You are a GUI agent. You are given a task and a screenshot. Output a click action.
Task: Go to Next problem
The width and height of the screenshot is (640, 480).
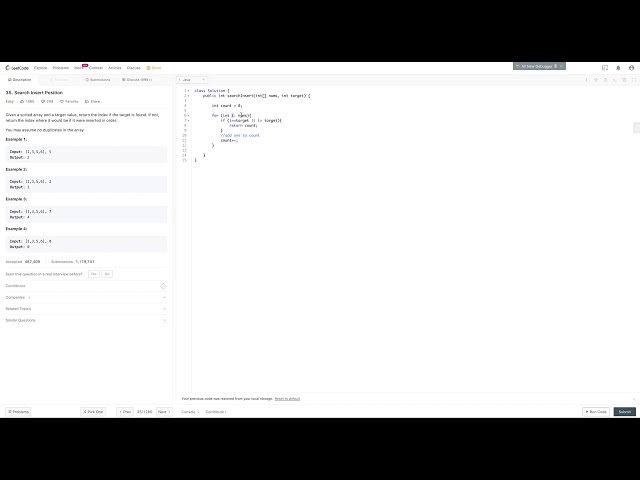point(164,412)
